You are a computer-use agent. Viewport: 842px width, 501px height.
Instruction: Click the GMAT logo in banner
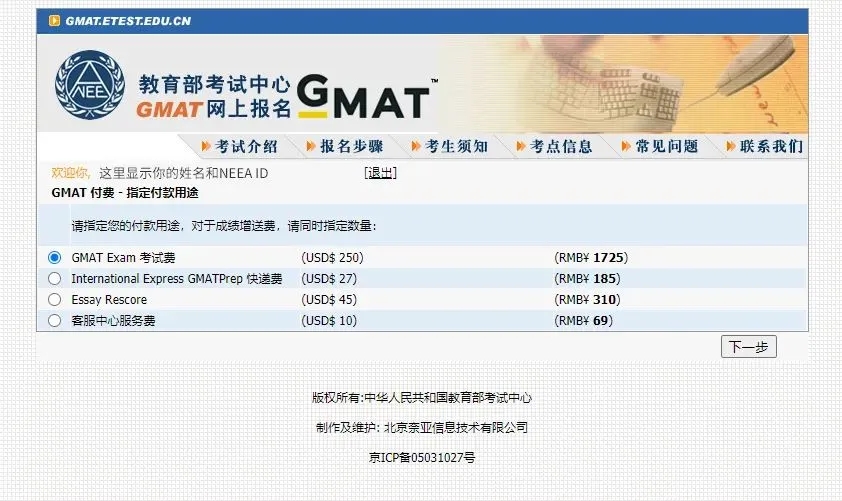click(366, 97)
